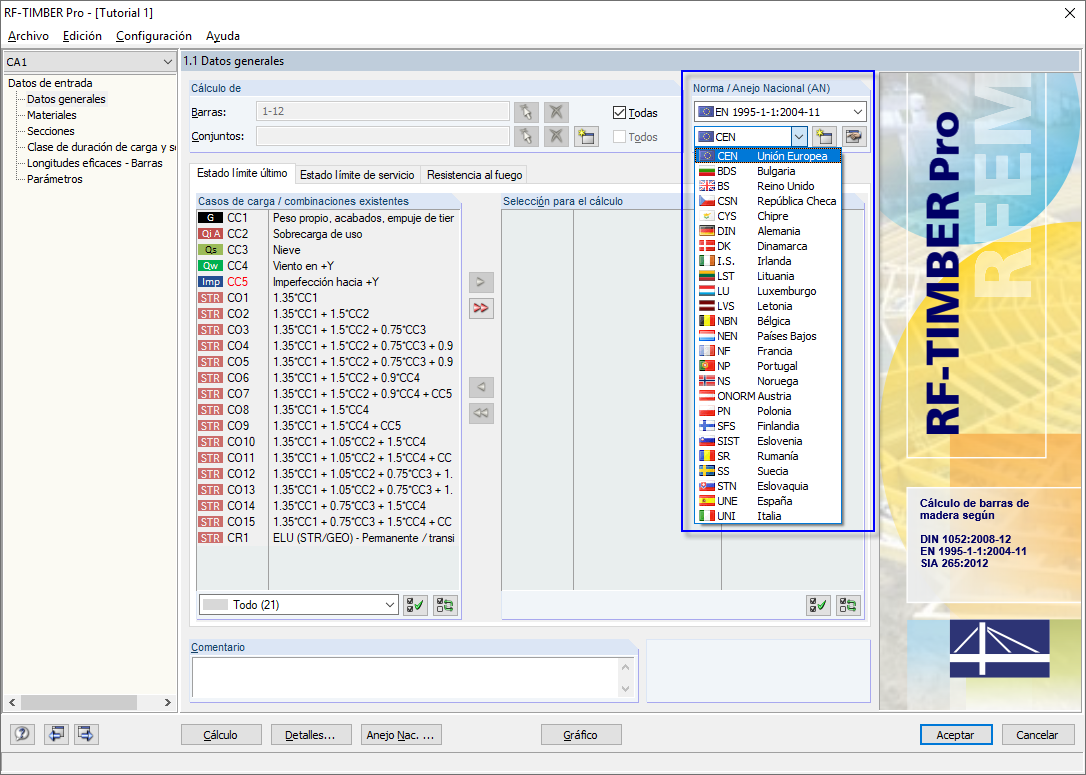Select BS Reino Unido flag entry
This screenshot has height=775, width=1086.
pos(768,186)
